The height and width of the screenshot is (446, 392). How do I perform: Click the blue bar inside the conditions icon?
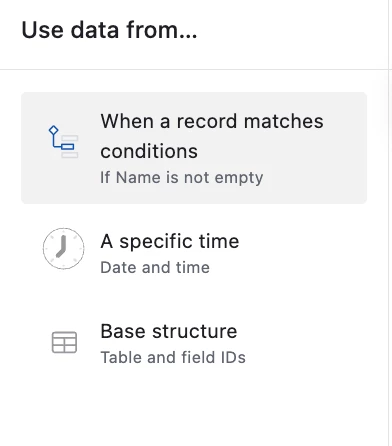(68, 146)
